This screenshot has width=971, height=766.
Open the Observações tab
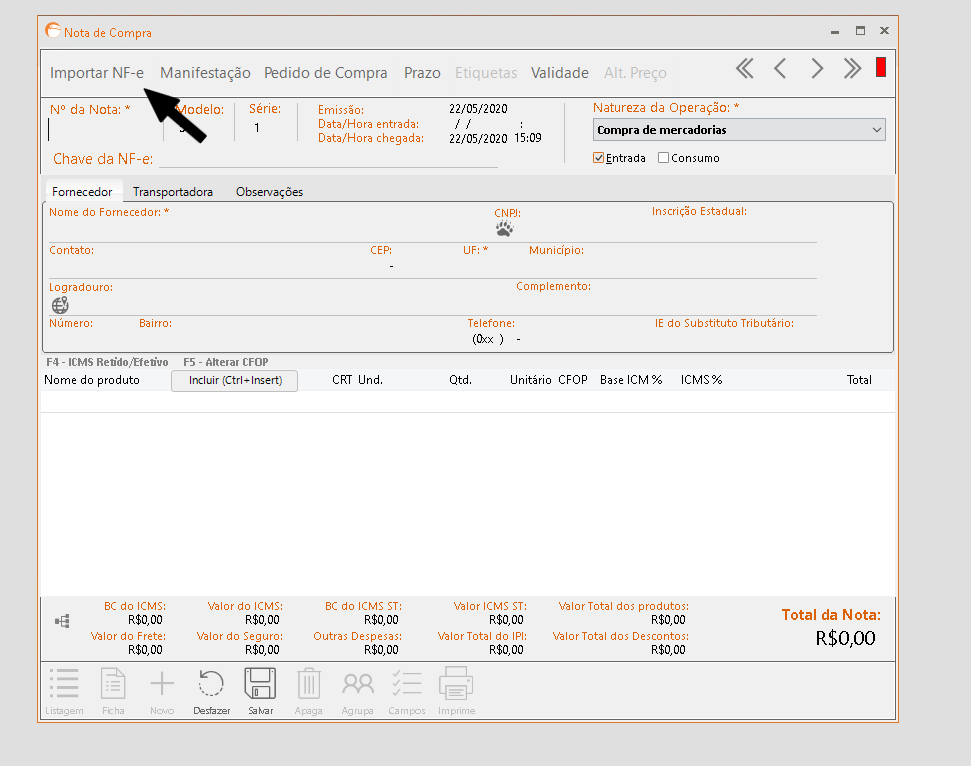(x=269, y=192)
